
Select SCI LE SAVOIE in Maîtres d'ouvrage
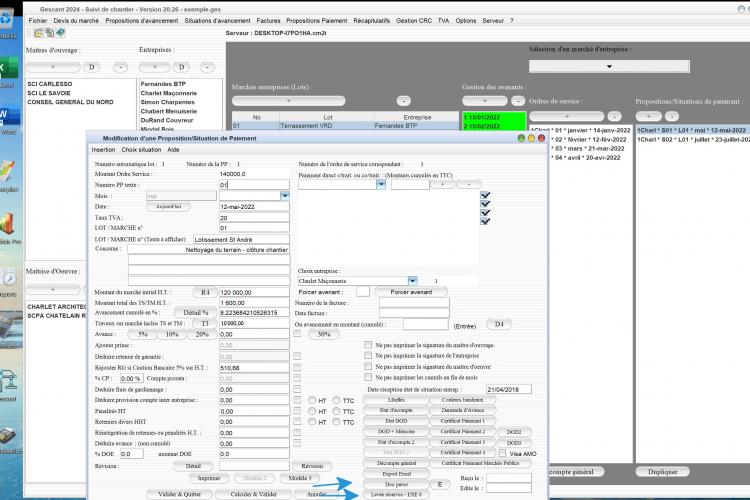[x=49, y=93]
